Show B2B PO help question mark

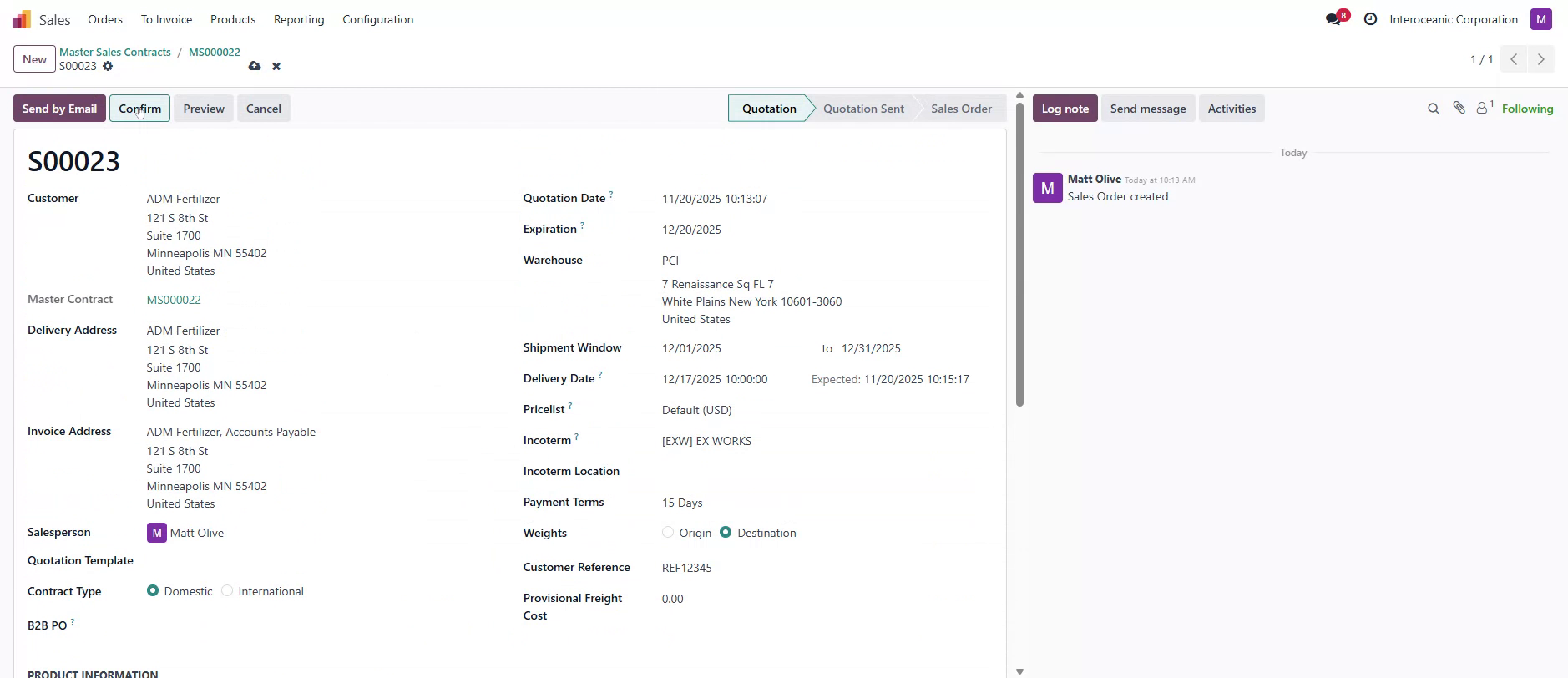pyautogui.click(x=73, y=621)
